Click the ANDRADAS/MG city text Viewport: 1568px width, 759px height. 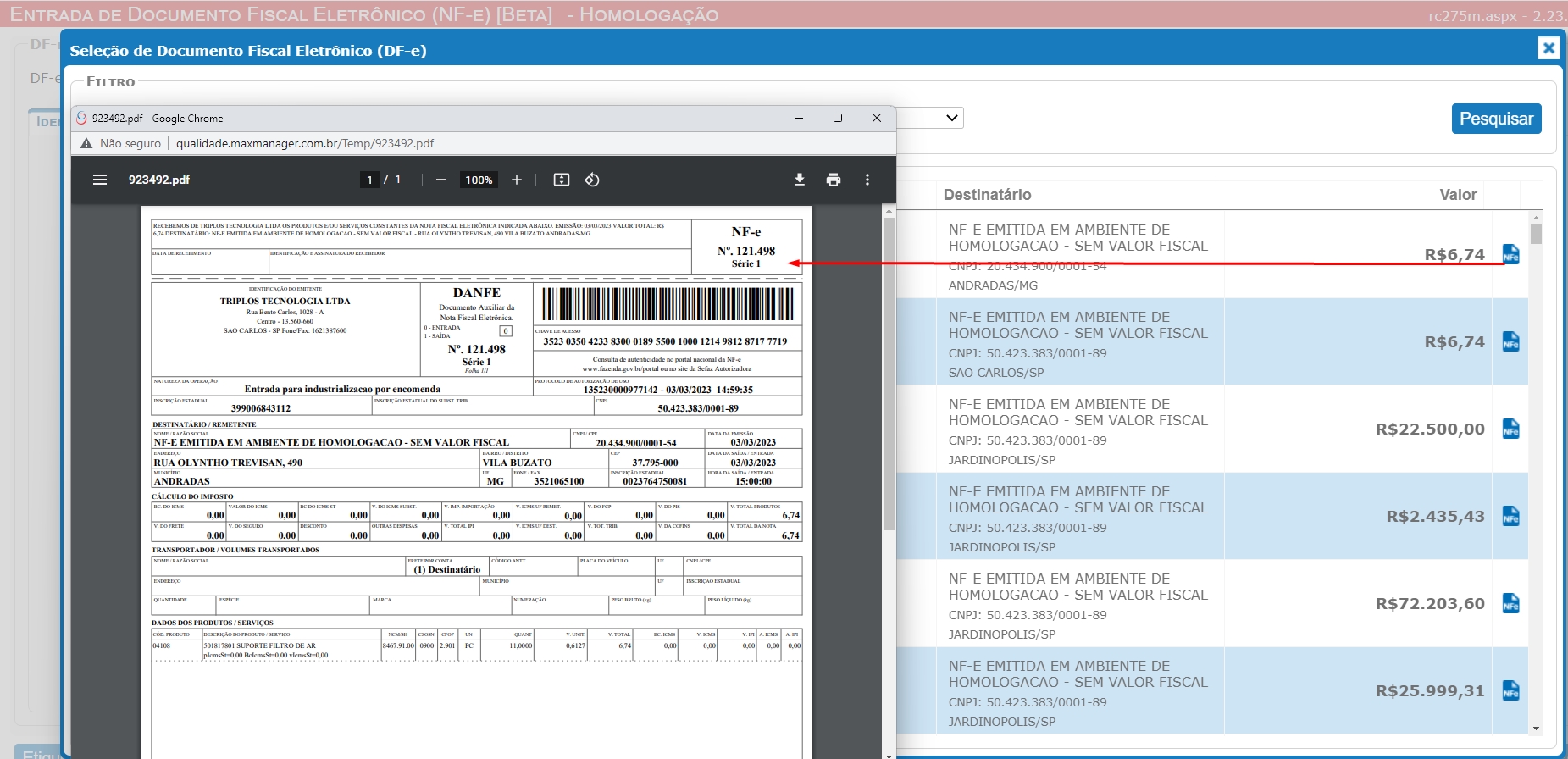993,285
